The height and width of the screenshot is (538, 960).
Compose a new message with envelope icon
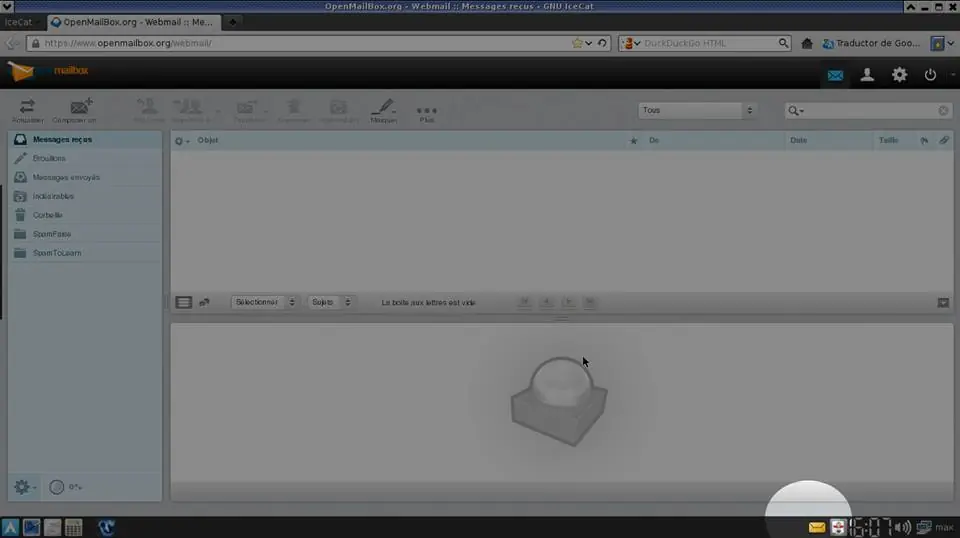[74, 110]
